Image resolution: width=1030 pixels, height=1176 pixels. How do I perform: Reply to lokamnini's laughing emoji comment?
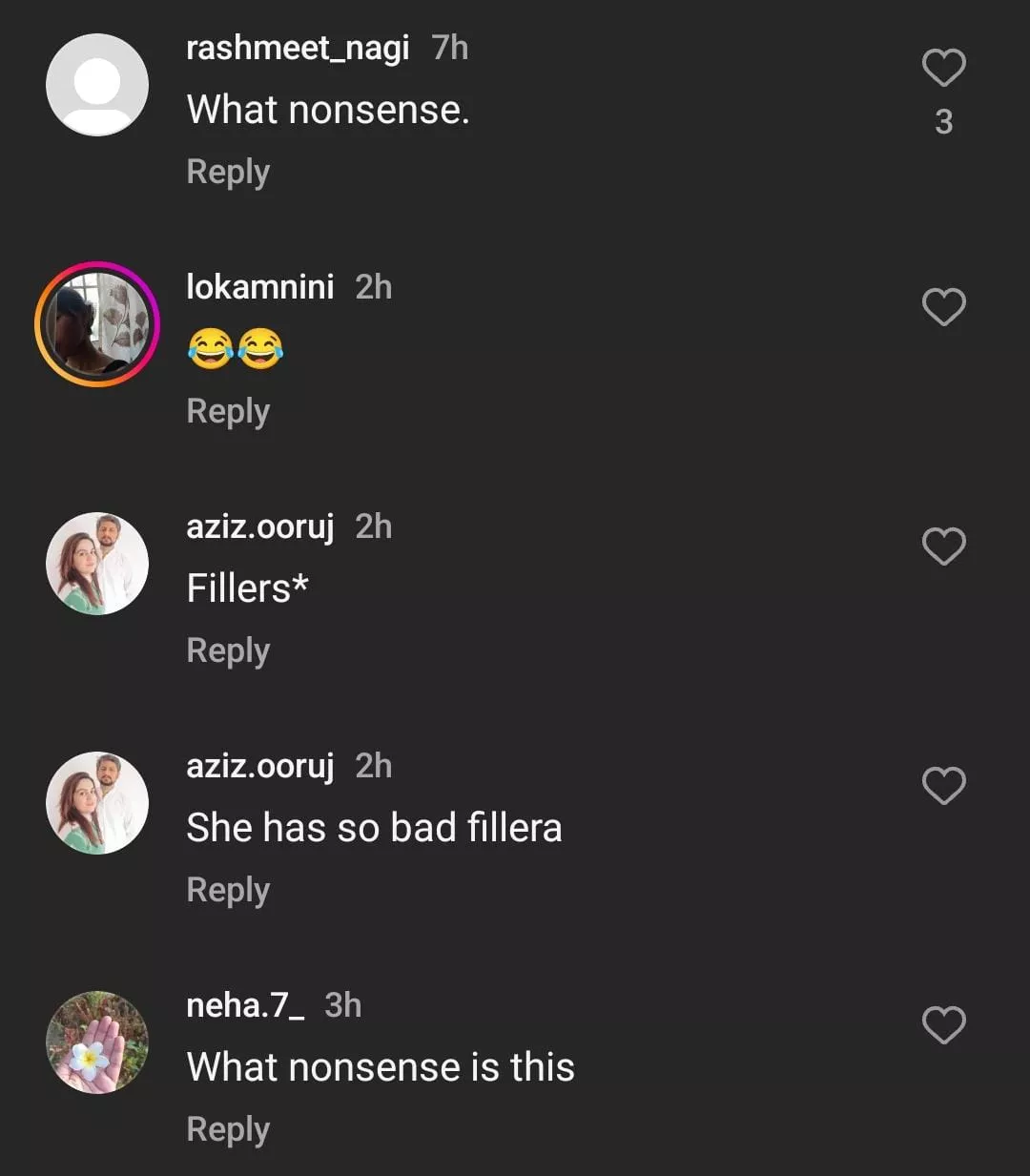pyautogui.click(x=228, y=411)
